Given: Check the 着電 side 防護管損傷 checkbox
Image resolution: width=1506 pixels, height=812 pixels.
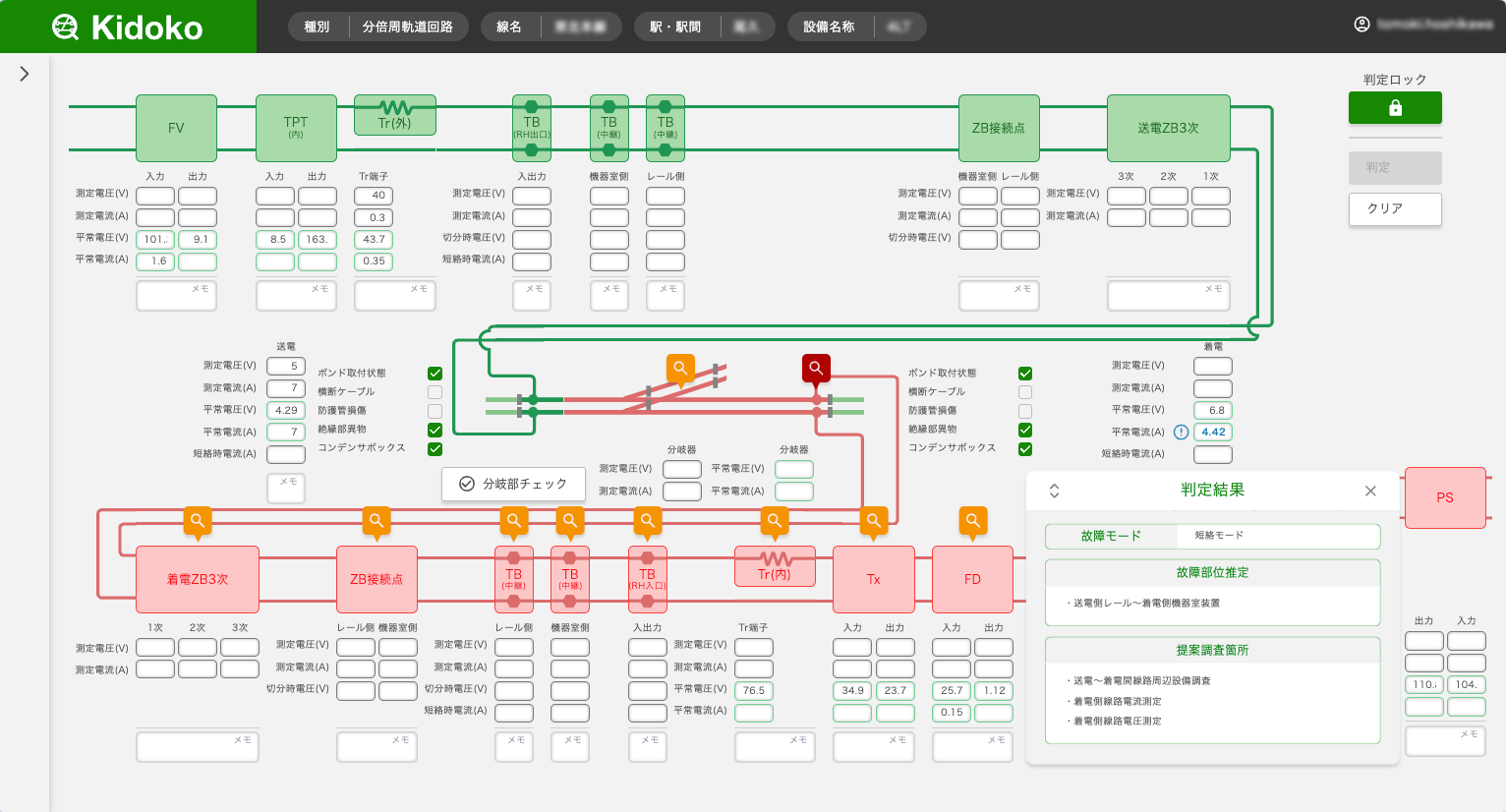Looking at the screenshot, I should click(1025, 411).
